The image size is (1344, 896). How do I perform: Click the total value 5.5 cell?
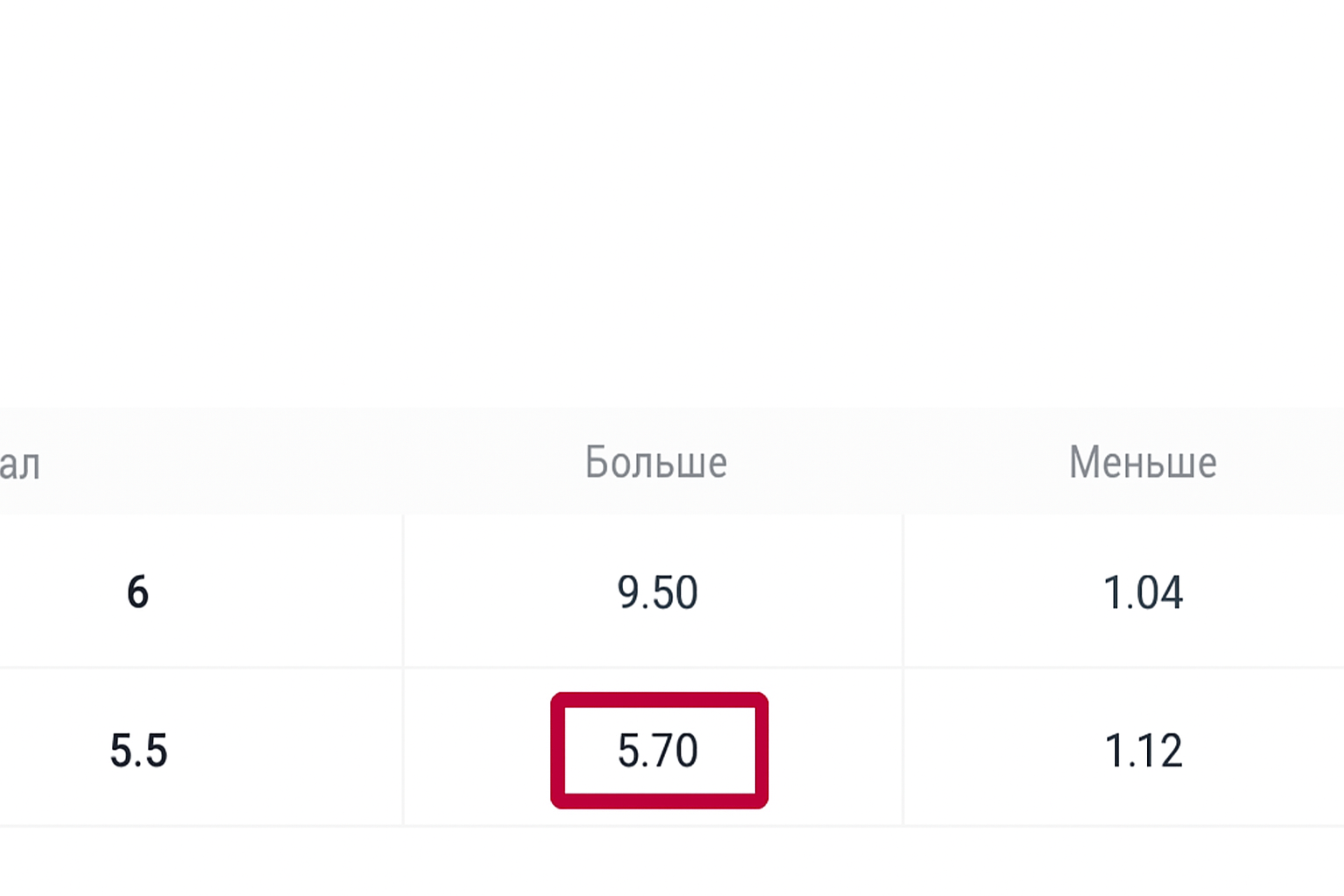pos(138,751)
